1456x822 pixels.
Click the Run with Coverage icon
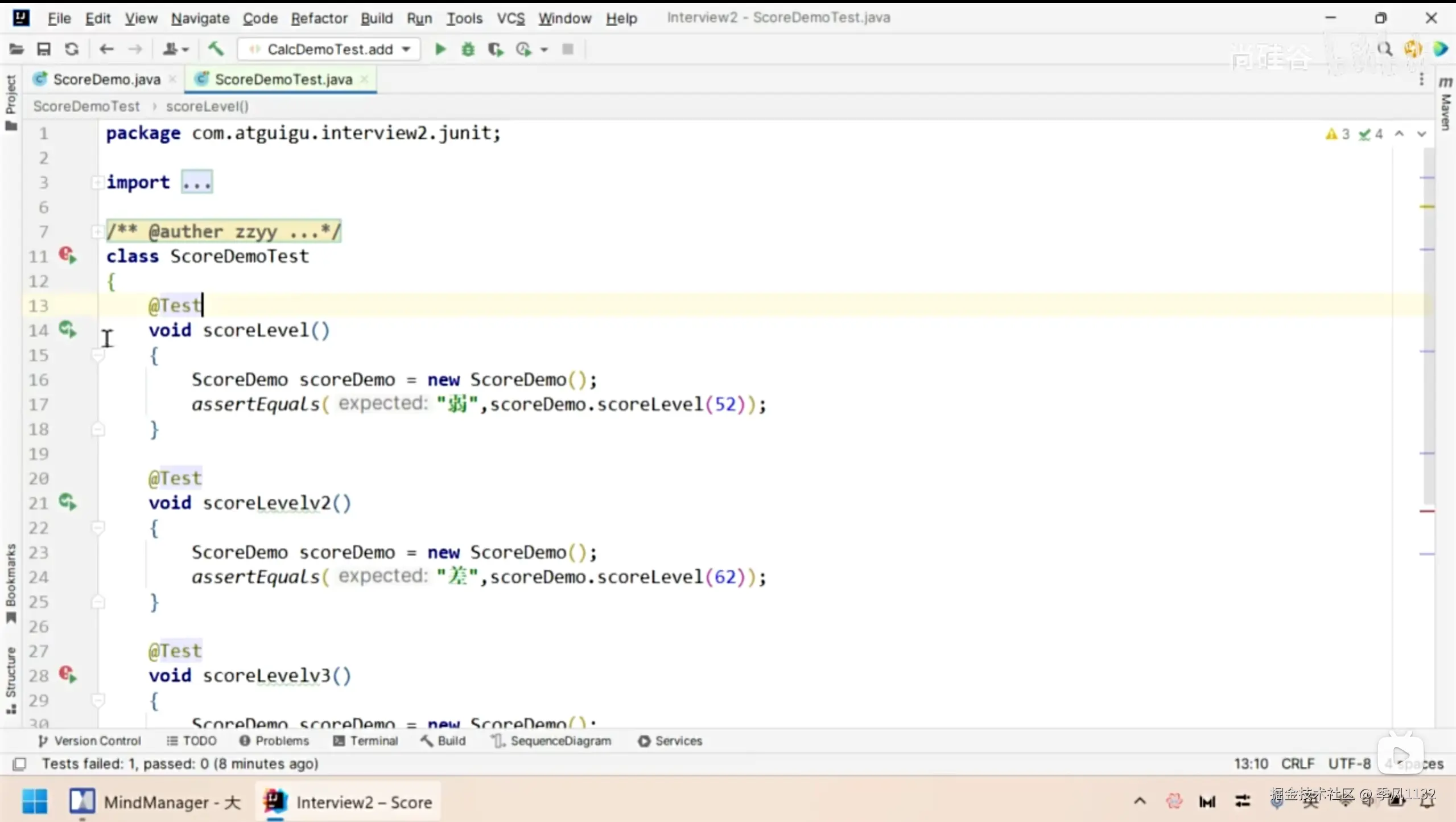click(496, 50)
